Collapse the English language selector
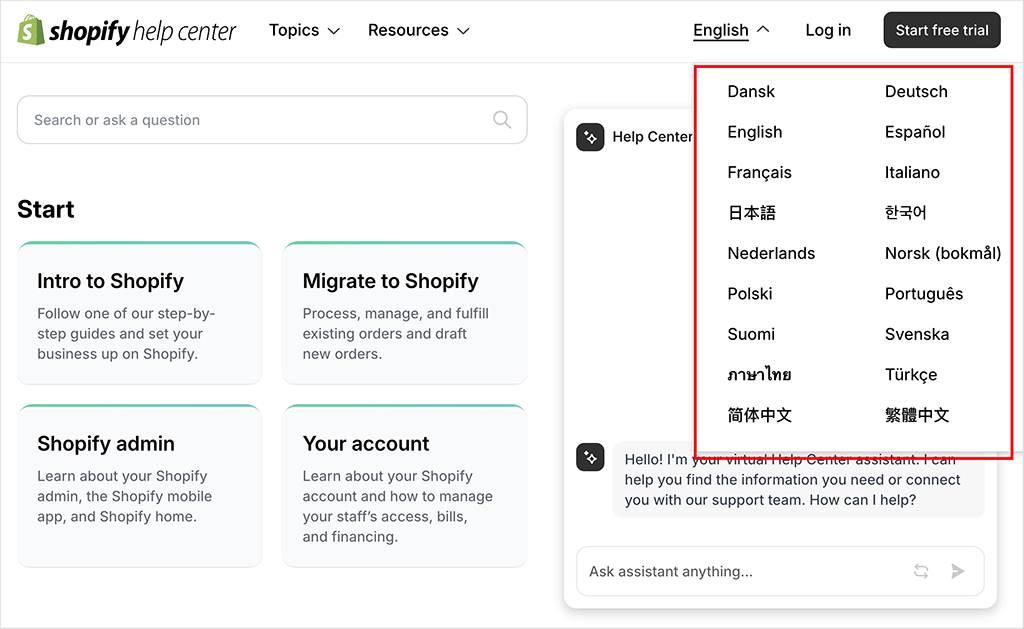The width and height of the screenshot is (1024, 629). (731, 31)
